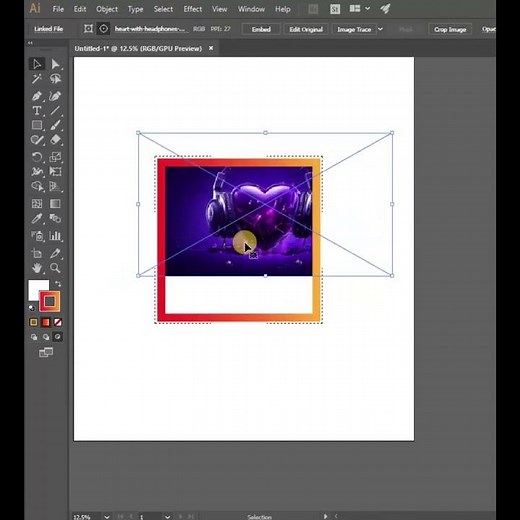The height and width of the screenshot is (520, 520).
Task: Click the Edit Original button
Action: pyautogui.click(x=306, y=29)
